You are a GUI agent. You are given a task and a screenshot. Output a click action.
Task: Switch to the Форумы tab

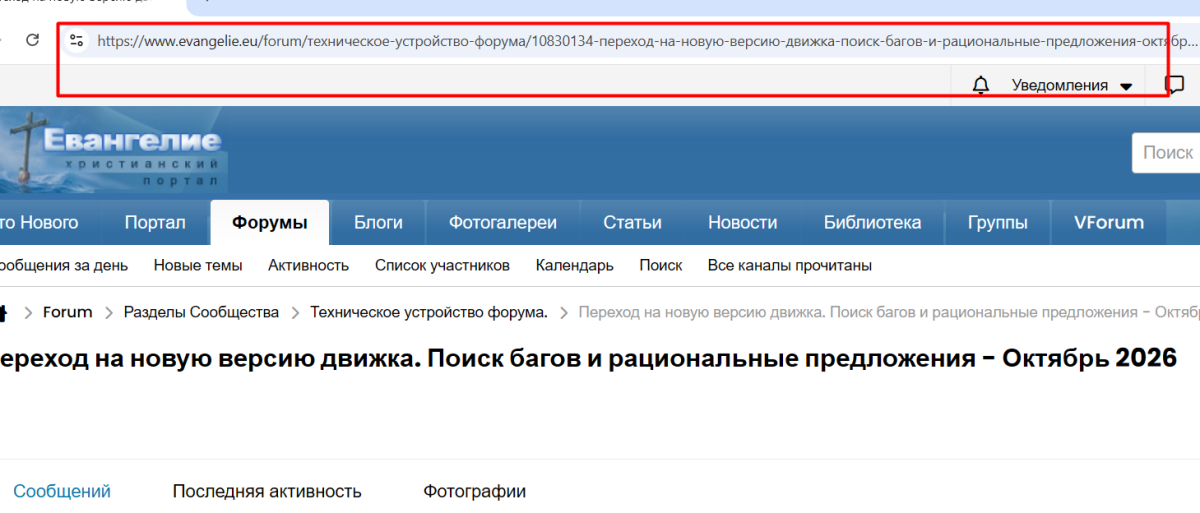click(269, 223)
